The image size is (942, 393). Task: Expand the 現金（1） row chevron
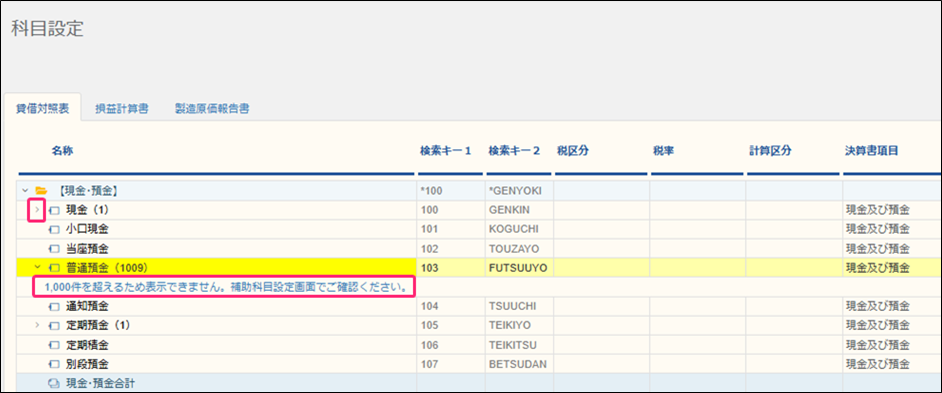pos(37,210)
